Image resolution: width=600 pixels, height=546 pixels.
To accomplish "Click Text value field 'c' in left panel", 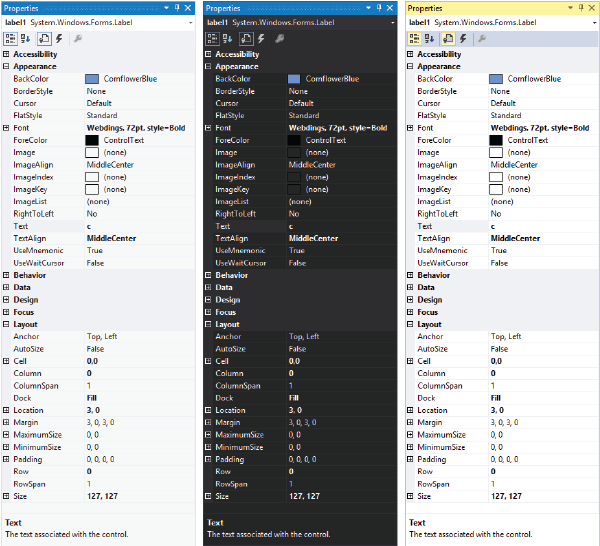I will coord(139,226).
